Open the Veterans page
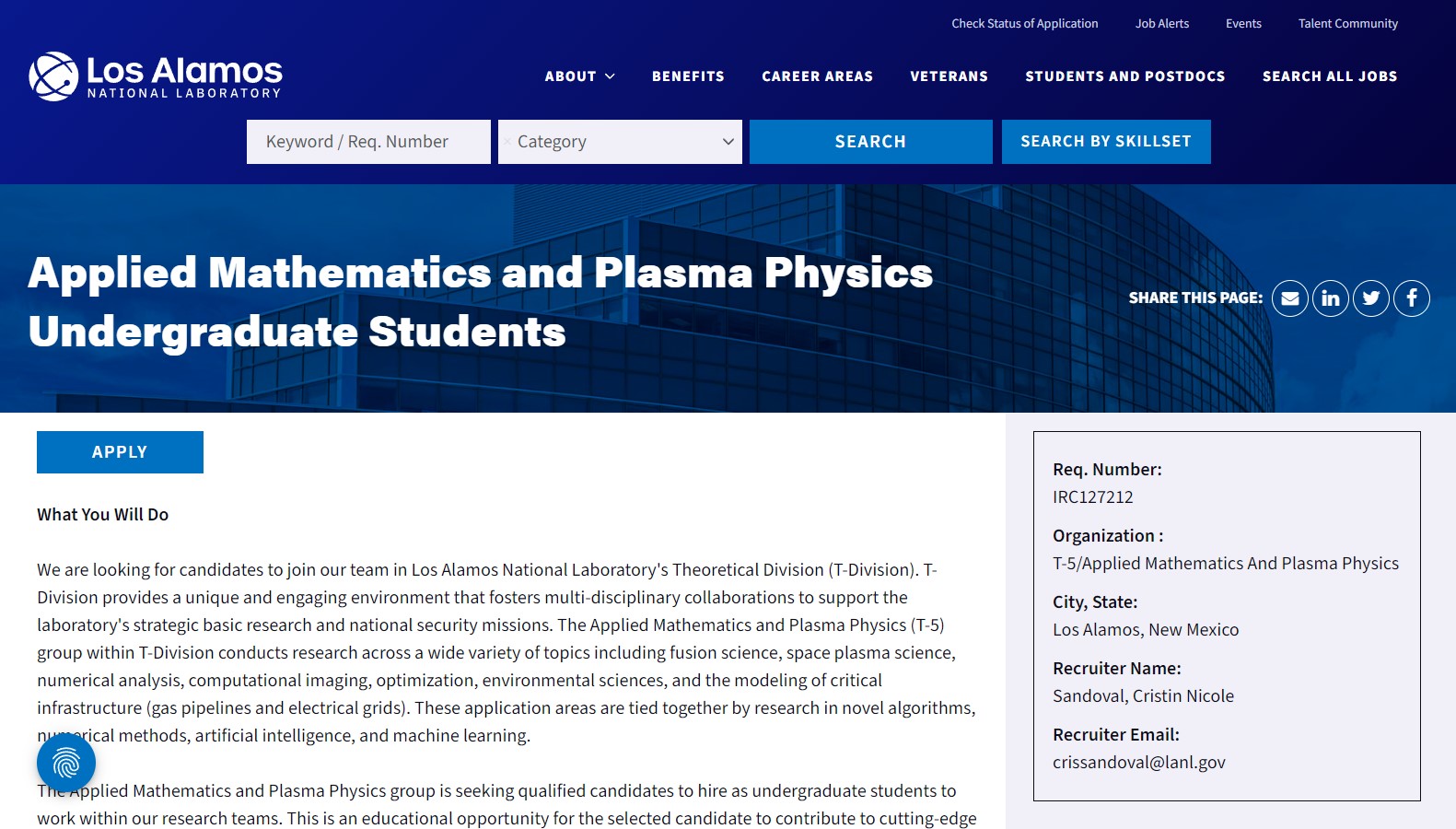The height and width of the screenshot is (829, 1456). [x=949, y=76]
